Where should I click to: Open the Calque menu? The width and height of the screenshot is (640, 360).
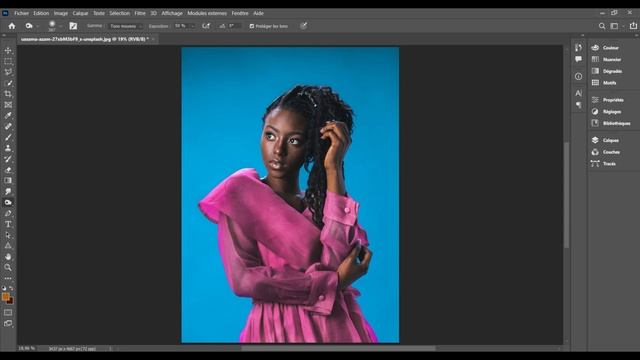[x=80, y=13]
